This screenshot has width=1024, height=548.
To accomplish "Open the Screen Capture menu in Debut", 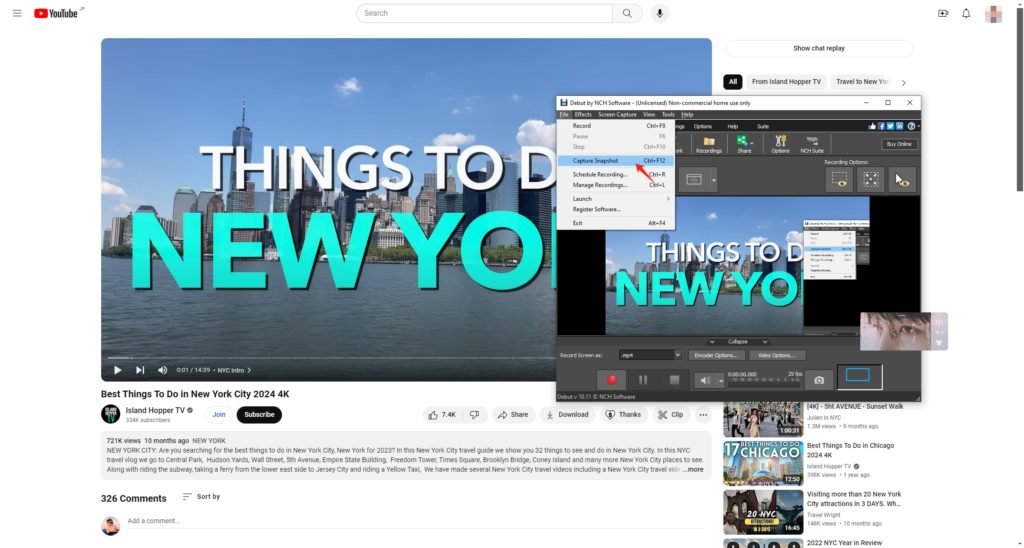I will pos(617,114).
